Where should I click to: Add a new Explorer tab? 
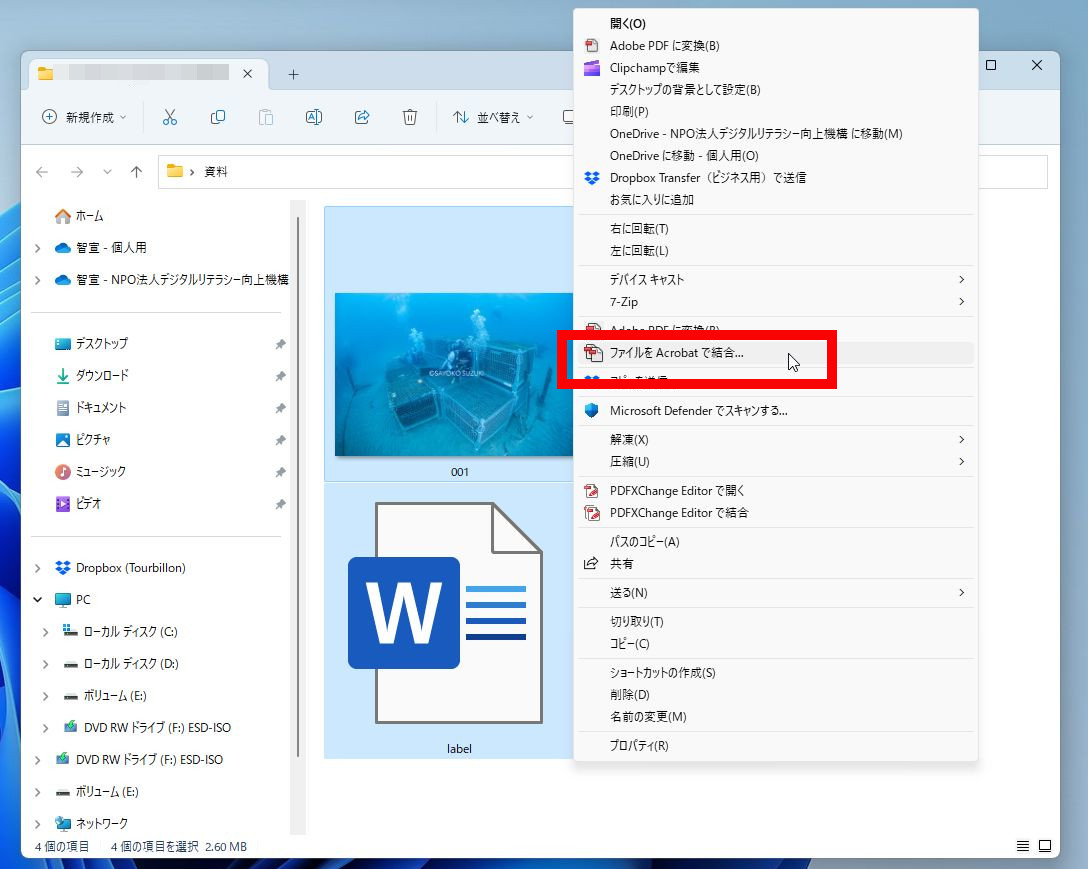coord(294,74)
